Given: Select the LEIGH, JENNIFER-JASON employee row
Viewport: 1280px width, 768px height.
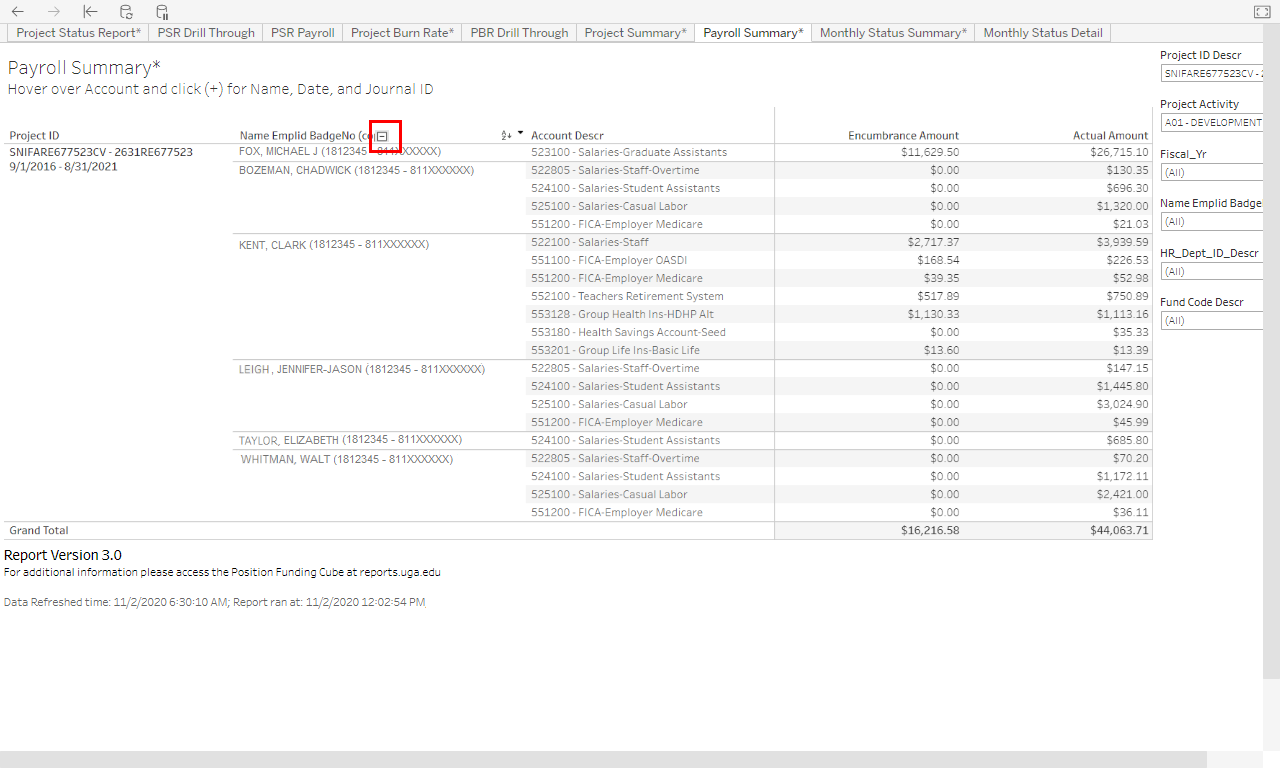Looking at the screenshot, I should click(362, 369).
